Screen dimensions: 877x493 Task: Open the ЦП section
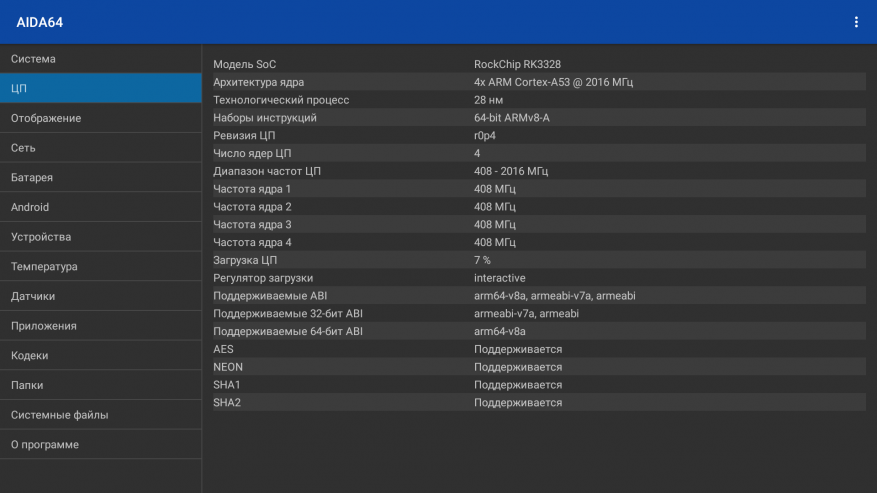[100, 88]
